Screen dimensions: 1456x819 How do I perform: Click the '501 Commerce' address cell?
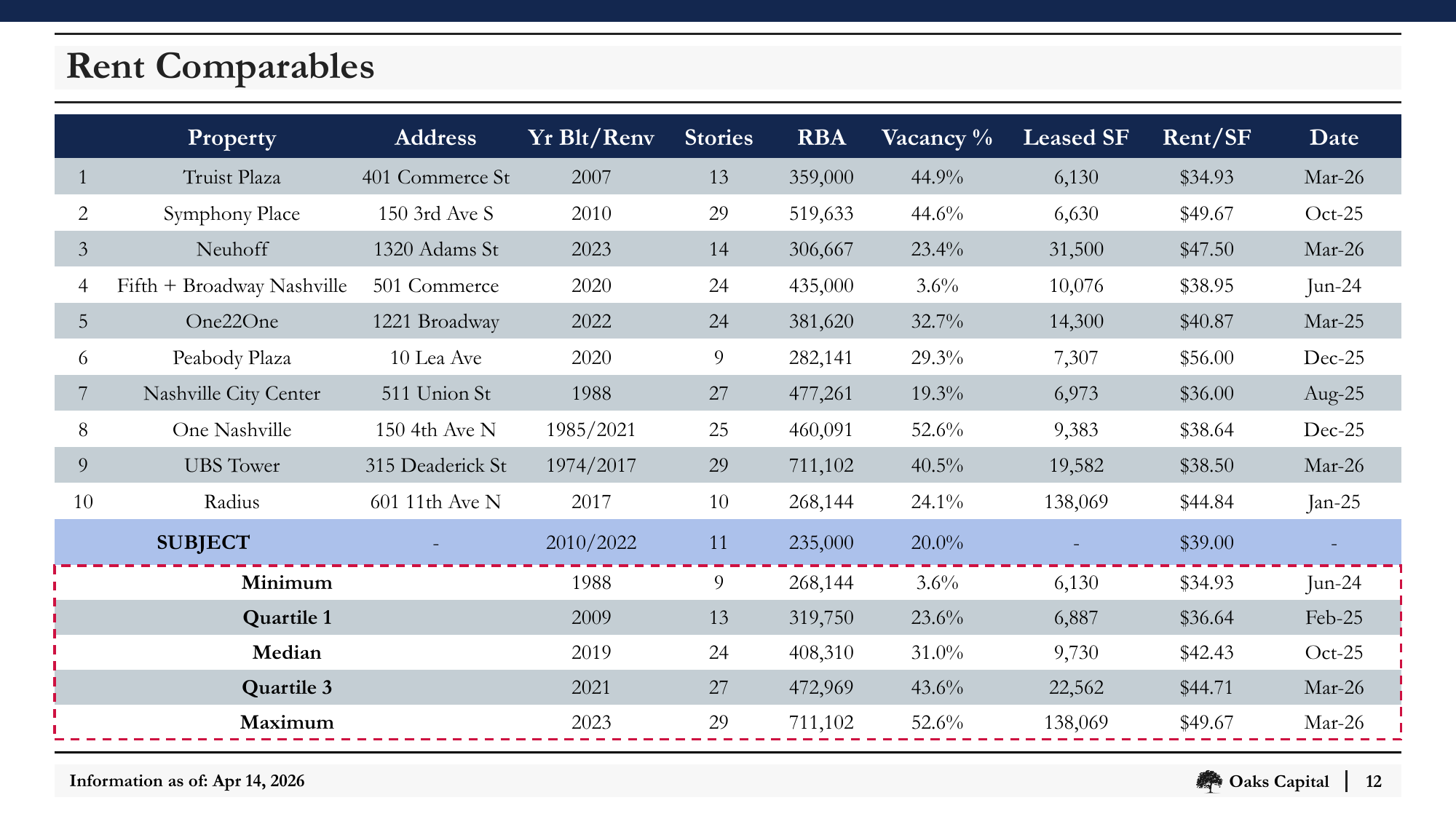point(435,285)
